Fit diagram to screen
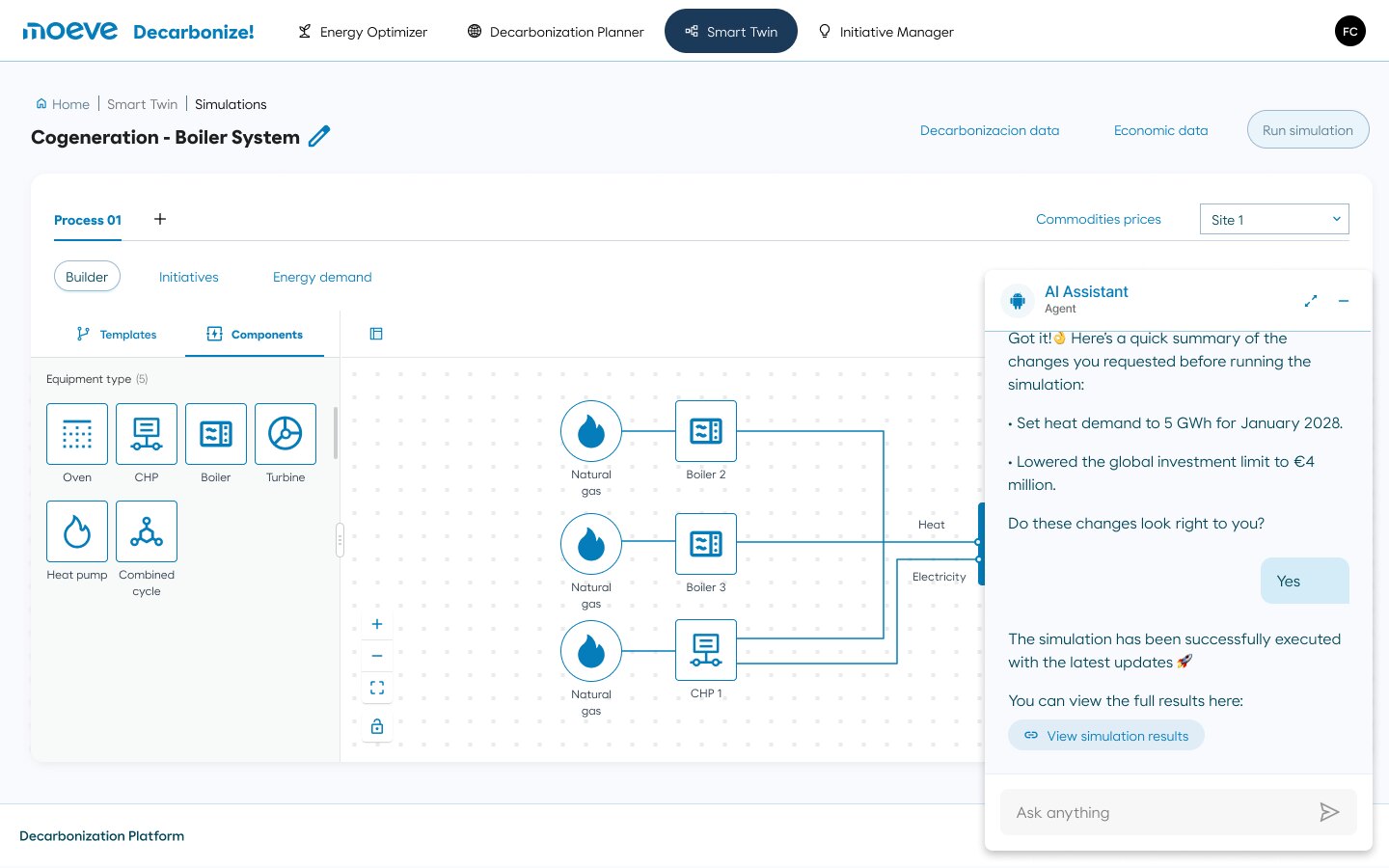This screenshot has width=1389, height=868. coord(377,688)
